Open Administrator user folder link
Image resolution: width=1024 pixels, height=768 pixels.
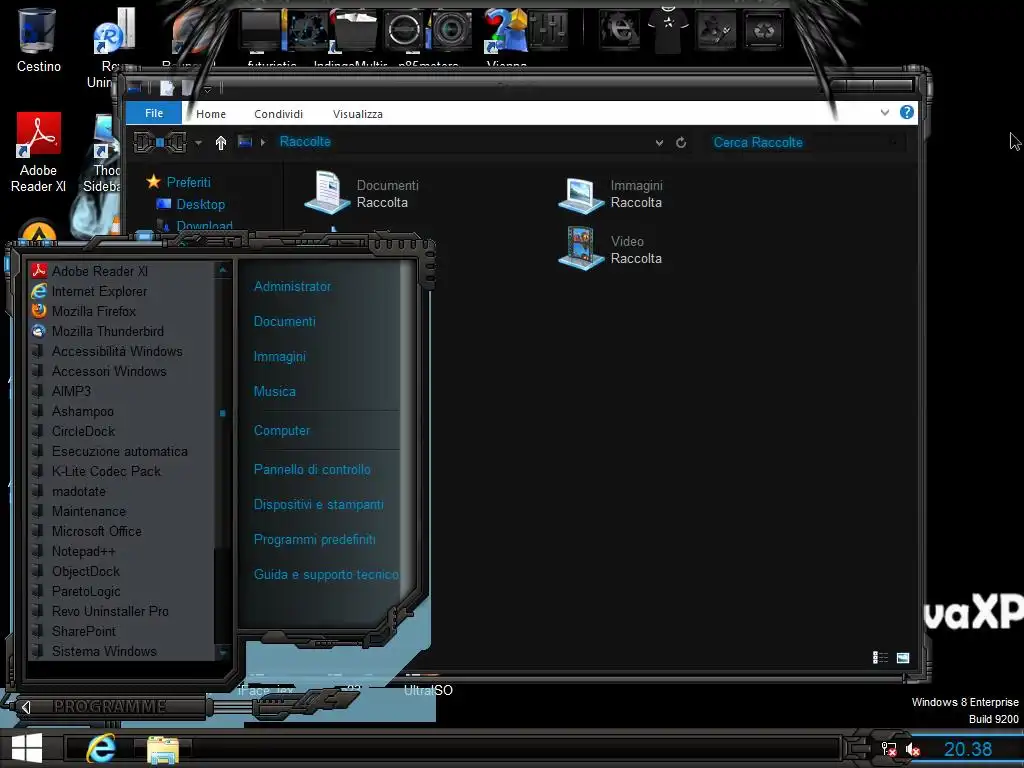click(x=292, y=287)
